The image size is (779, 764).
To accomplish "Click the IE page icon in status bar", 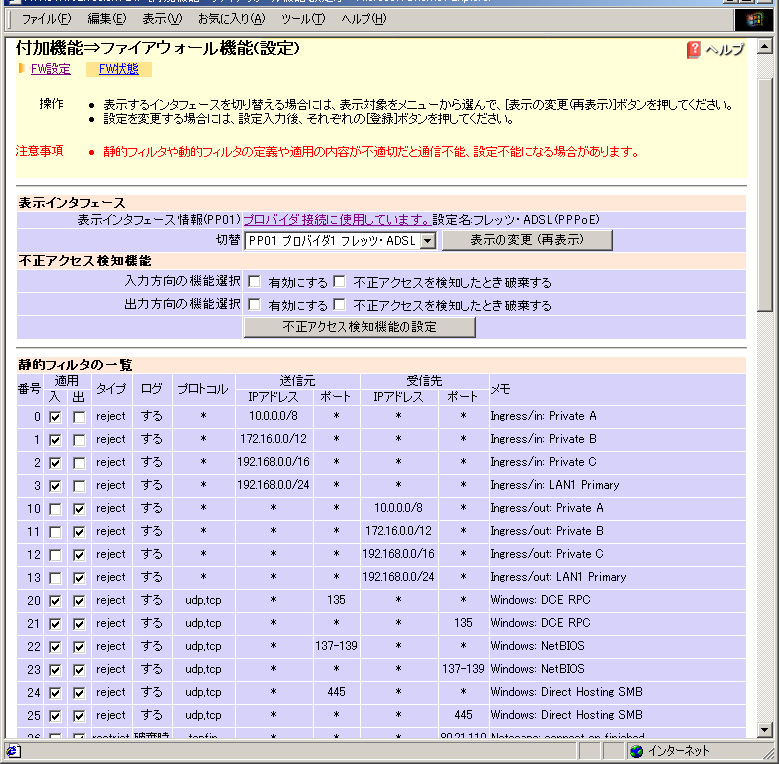I will click(13, 751).
